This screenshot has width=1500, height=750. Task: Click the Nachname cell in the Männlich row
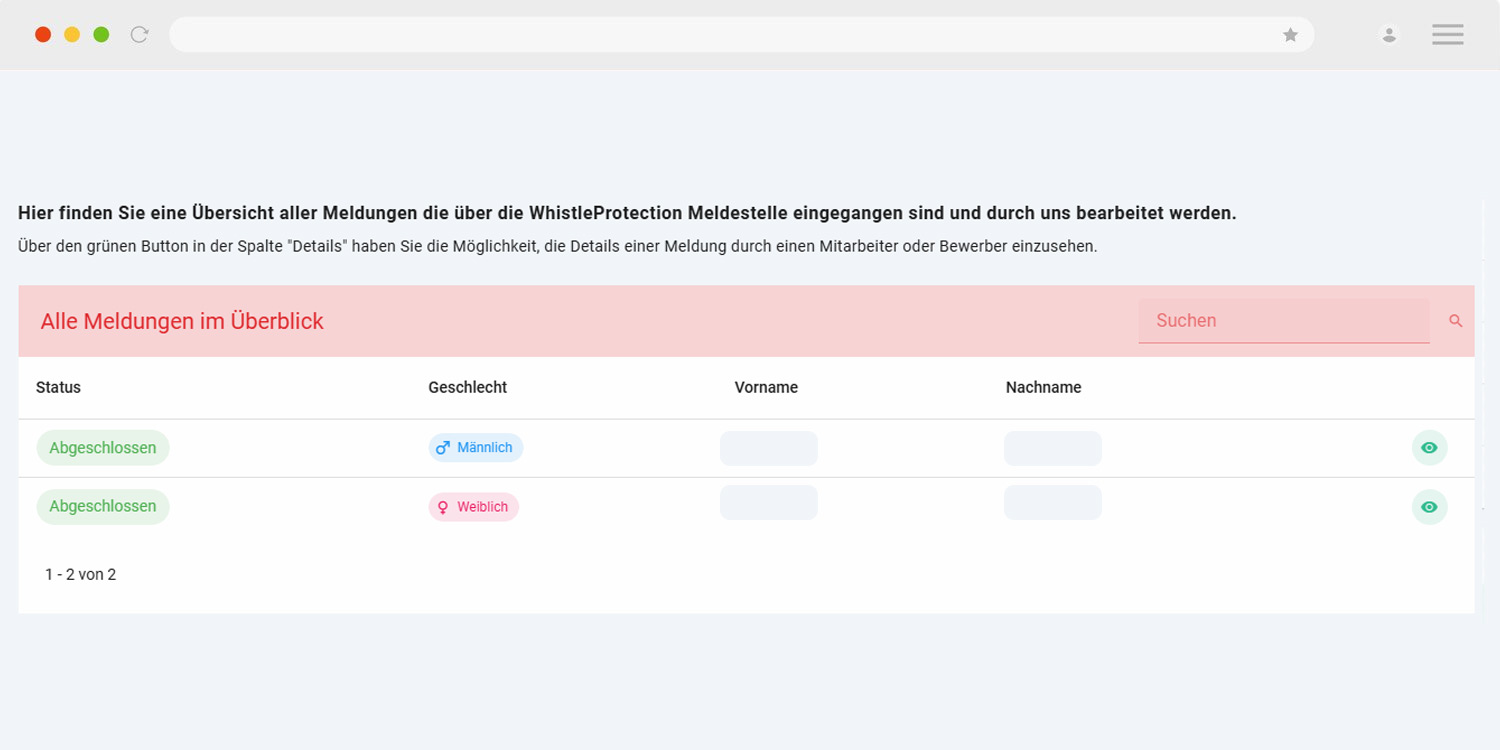point(1053,448)
